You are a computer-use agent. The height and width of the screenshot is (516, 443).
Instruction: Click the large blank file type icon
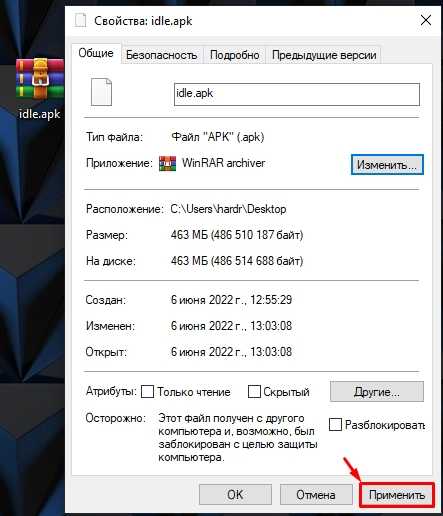coord(101,92)
